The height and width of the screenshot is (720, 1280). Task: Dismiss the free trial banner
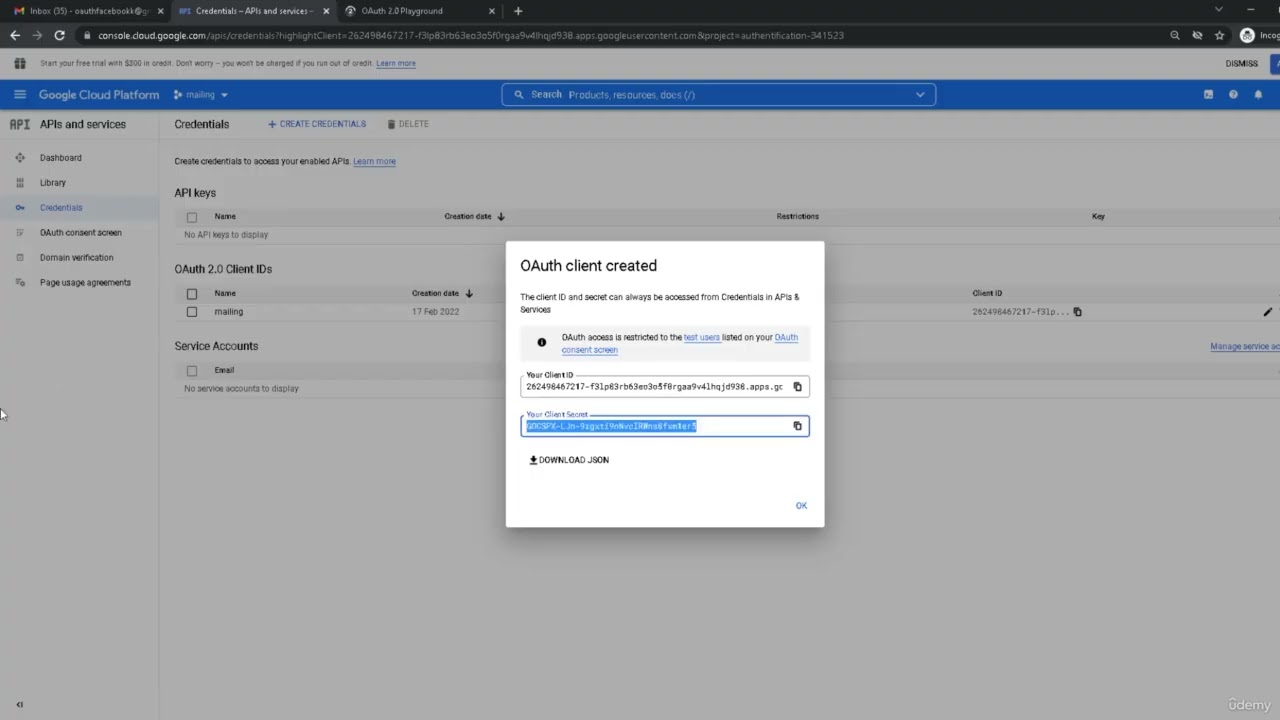click(x=1242, y=63)
